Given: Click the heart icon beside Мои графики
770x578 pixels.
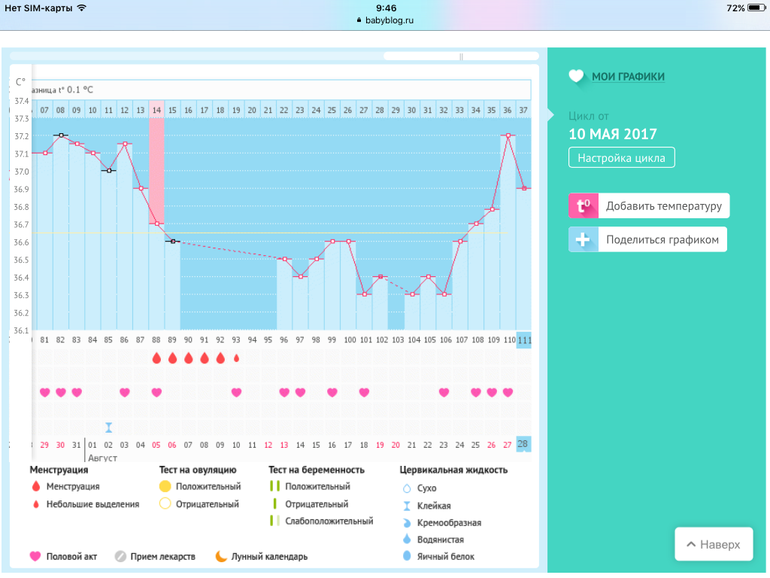Looking at the screenshot, I should pos(576,76).
